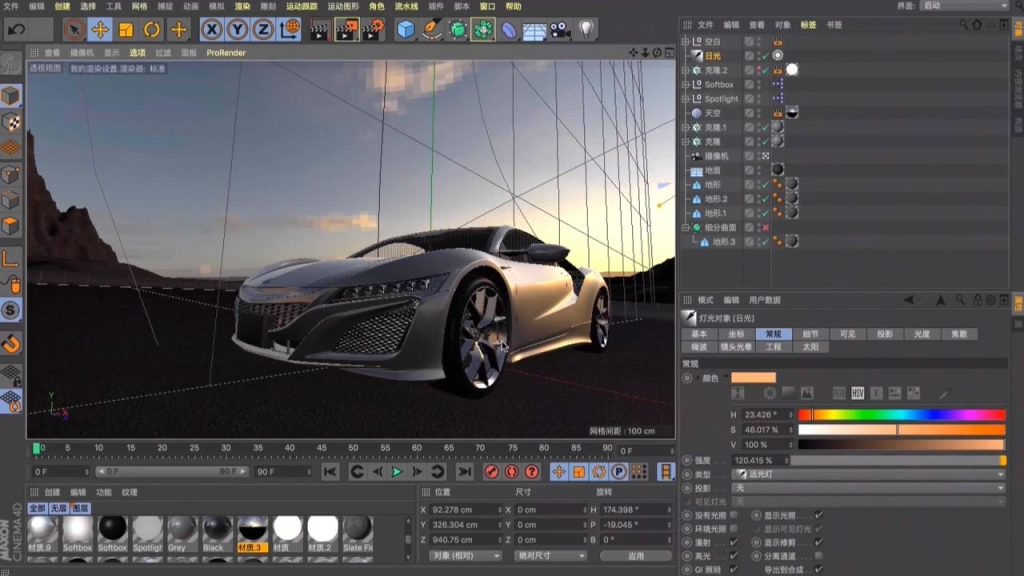Click the Render to Picture Viewer icon
The width and height of the screenshot is (1024, 576).
click(x=345, y=32)
